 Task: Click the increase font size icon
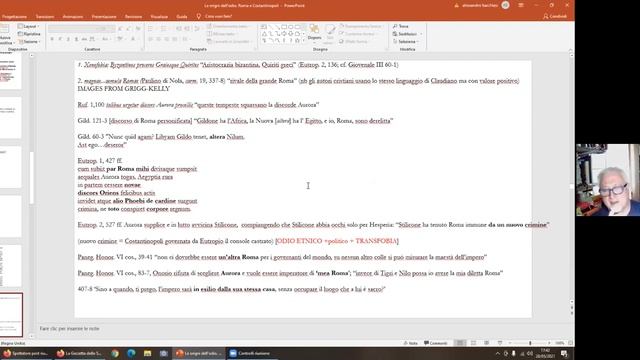point(121,29)
